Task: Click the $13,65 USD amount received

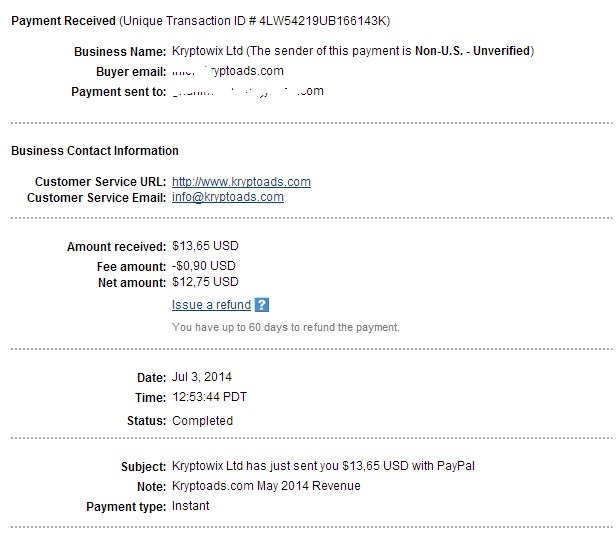Action: [x=205, y=246]
